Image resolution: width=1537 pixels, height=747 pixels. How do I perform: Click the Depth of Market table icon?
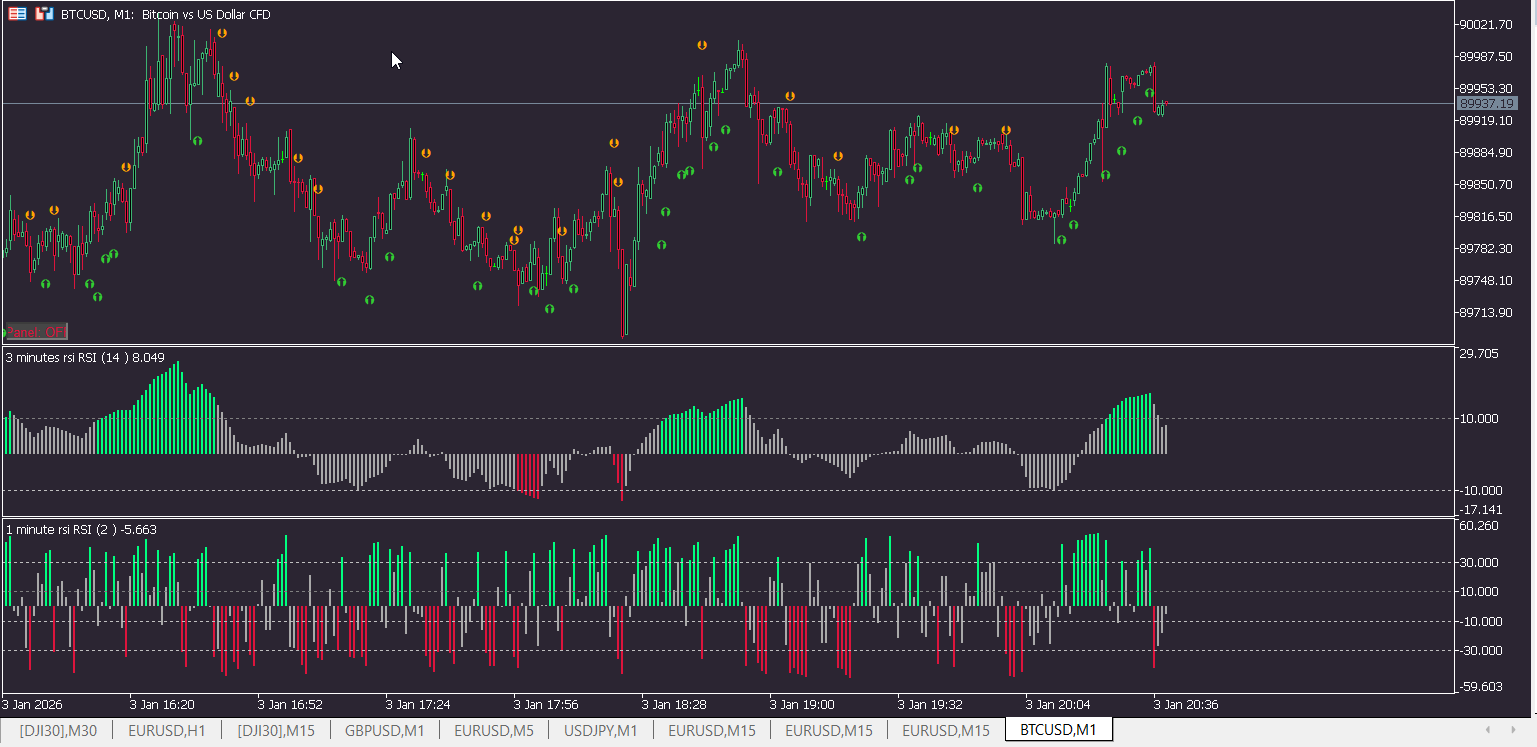tap(17, 14)
